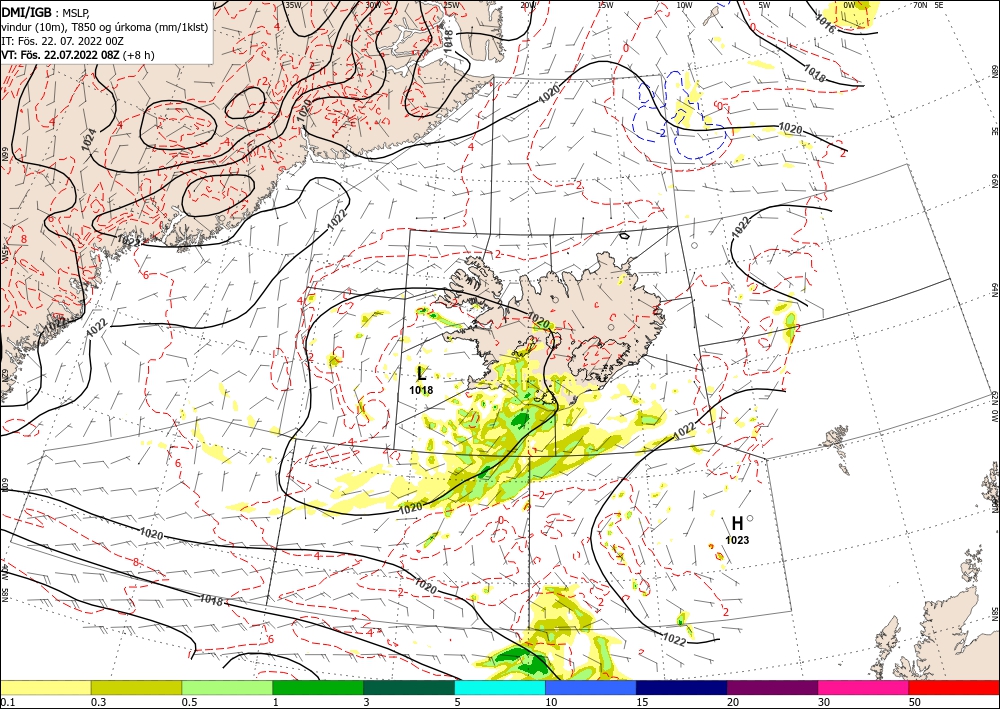Viewport: 1000px width, 709px height.
Task: Select the dark green 3–5 mm legend swatch
Action: pos(409,687)
